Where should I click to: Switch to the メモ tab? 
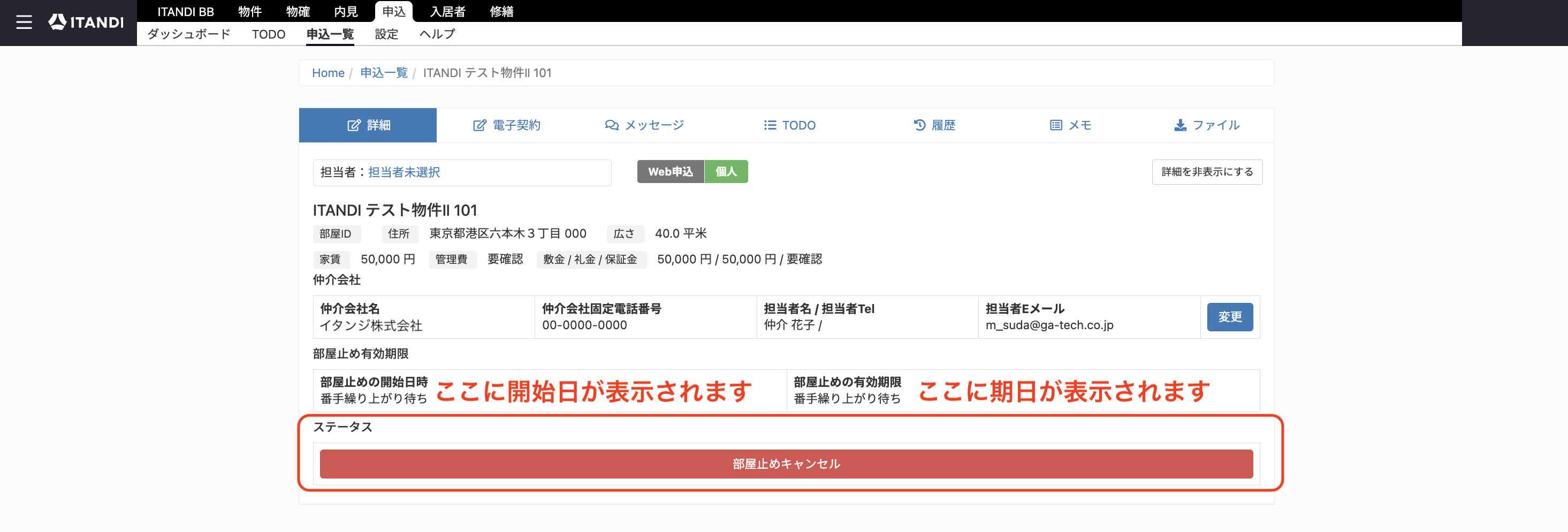(x=1071, y=125)
